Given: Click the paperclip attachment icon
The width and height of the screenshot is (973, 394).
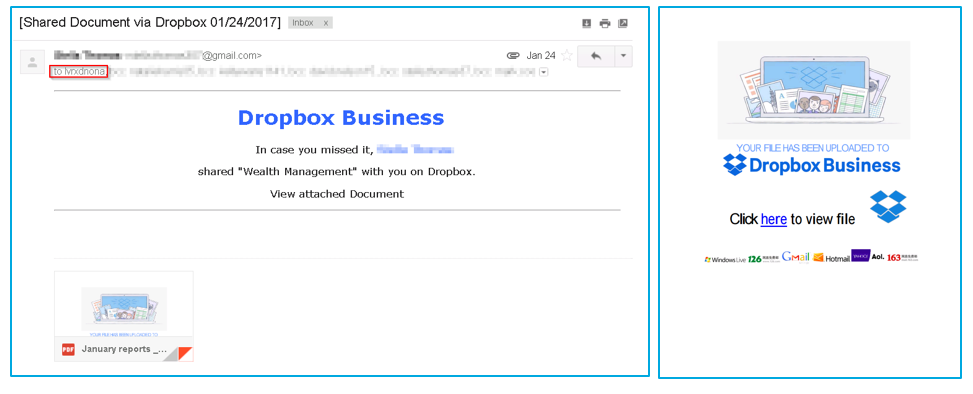Looking at the screenshot, I should (x=513, y=56).
